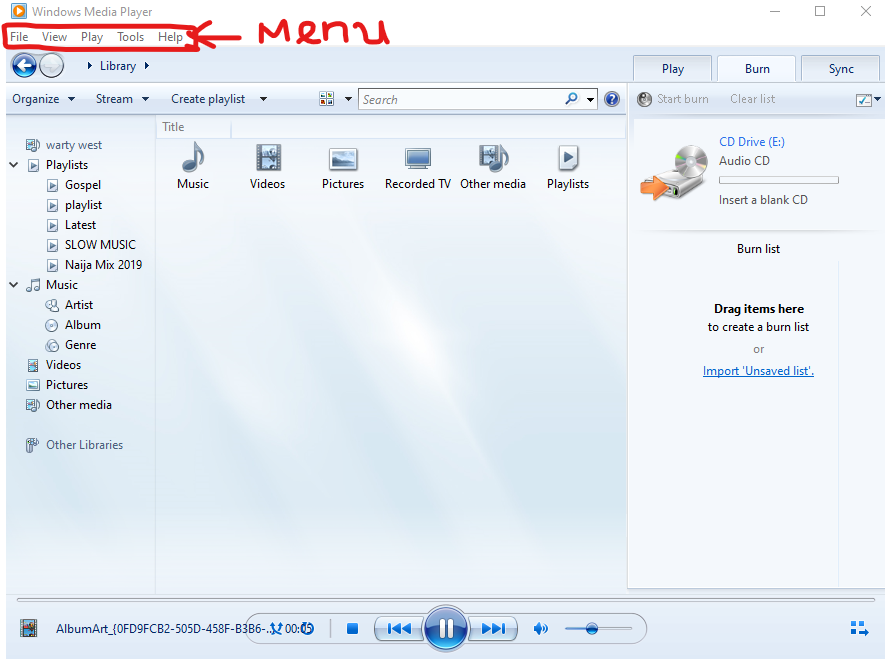
Task: Click Import 'Unsaved list' link
Action: 758,371
